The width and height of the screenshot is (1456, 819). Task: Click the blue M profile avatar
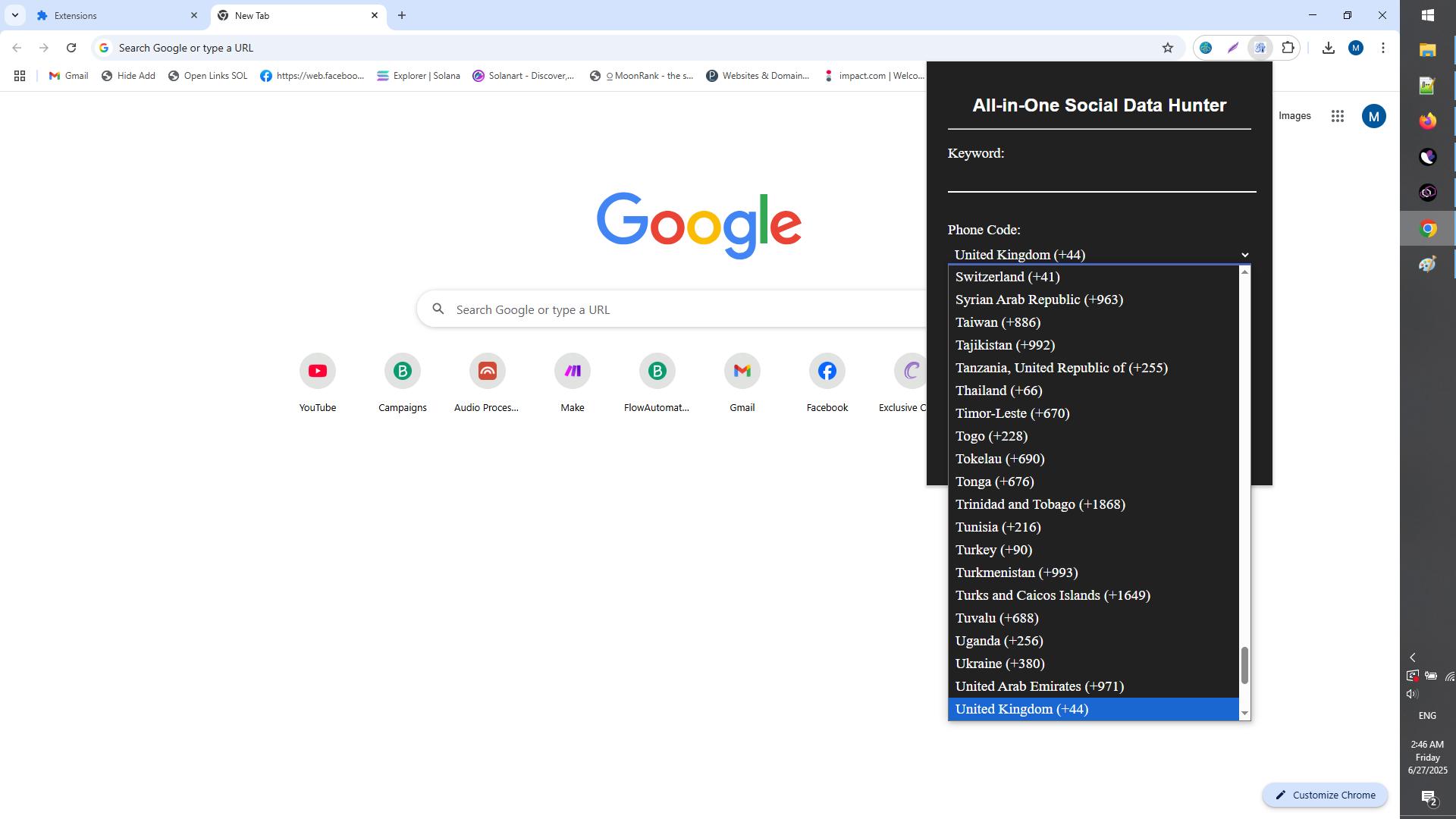click(x=1357, y=47)
